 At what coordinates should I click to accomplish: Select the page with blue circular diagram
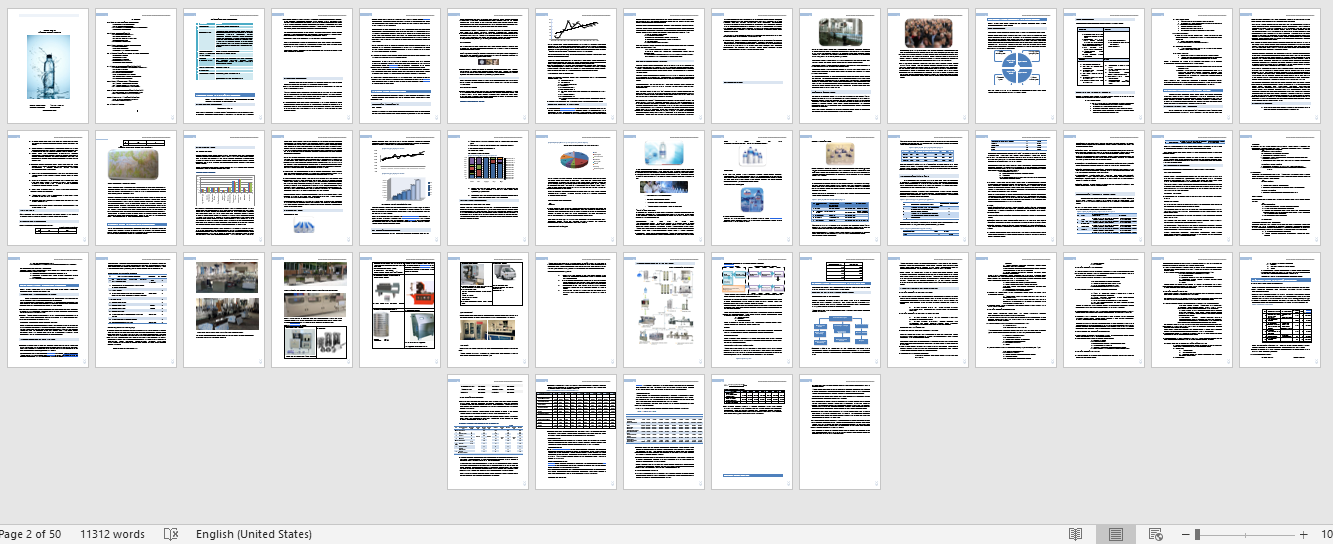click(x=1016, y=66)
